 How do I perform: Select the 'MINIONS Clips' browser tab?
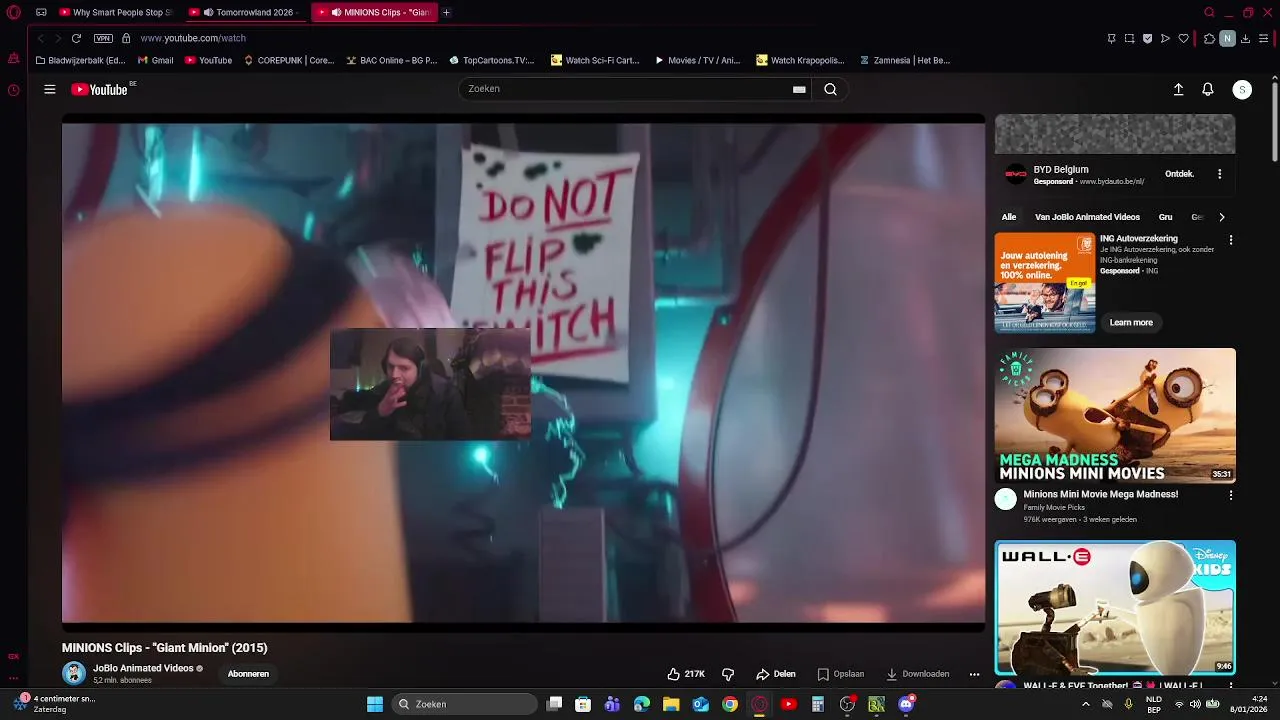click(x=374, y=13)
